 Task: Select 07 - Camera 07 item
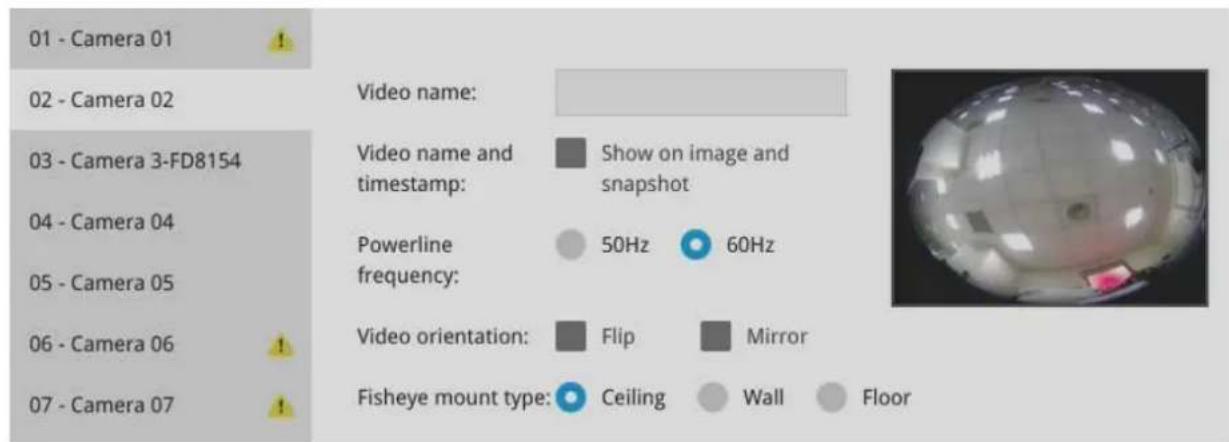coord(160,405)
